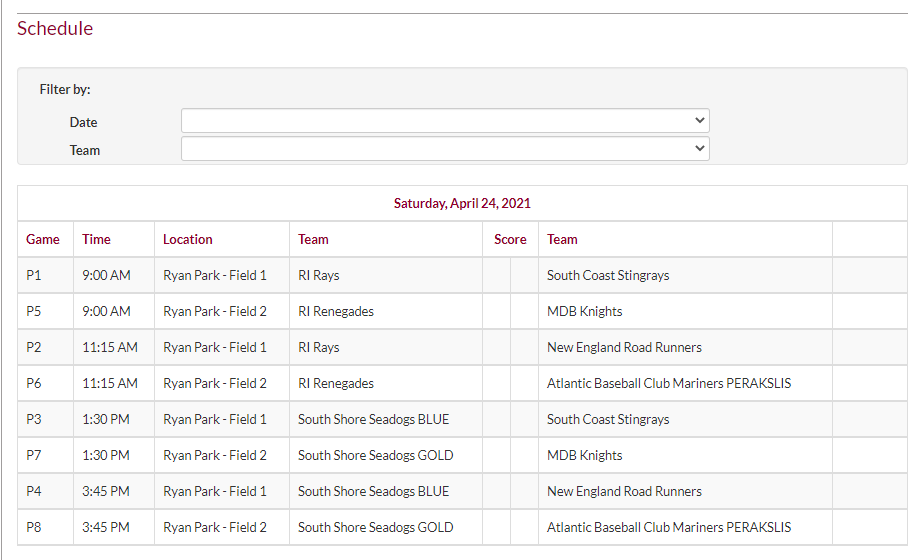Click the Game column header
The width and height of the screenshot is (923, 560).
pos(43,239)
